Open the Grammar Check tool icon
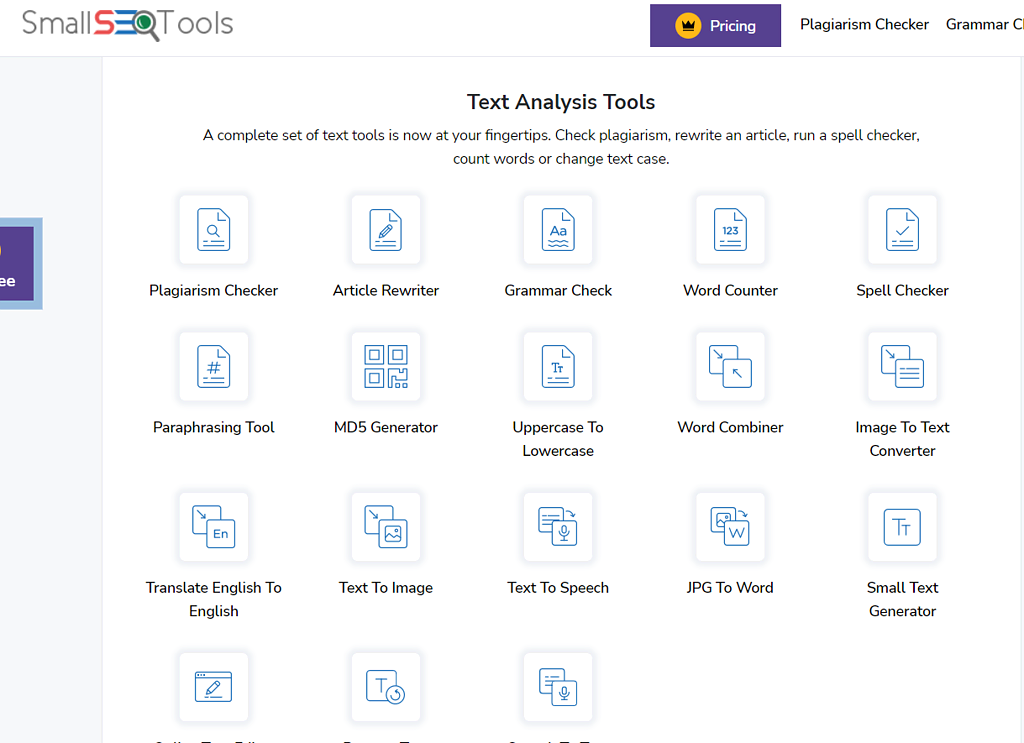Image resolution: width=1024 pixels, height=743 pixels. 558,230
